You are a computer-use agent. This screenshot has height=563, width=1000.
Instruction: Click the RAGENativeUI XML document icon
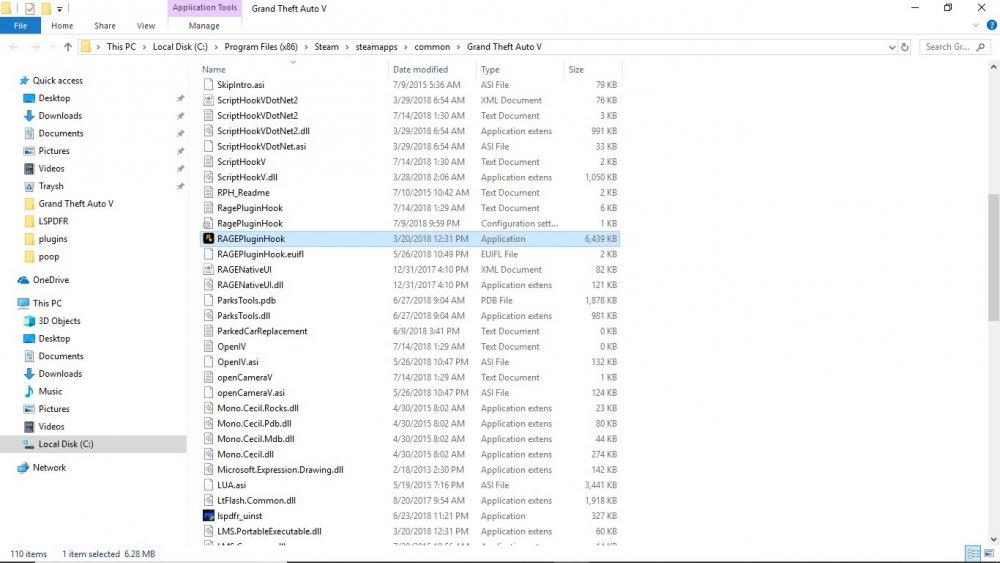(x=208, y=270)
